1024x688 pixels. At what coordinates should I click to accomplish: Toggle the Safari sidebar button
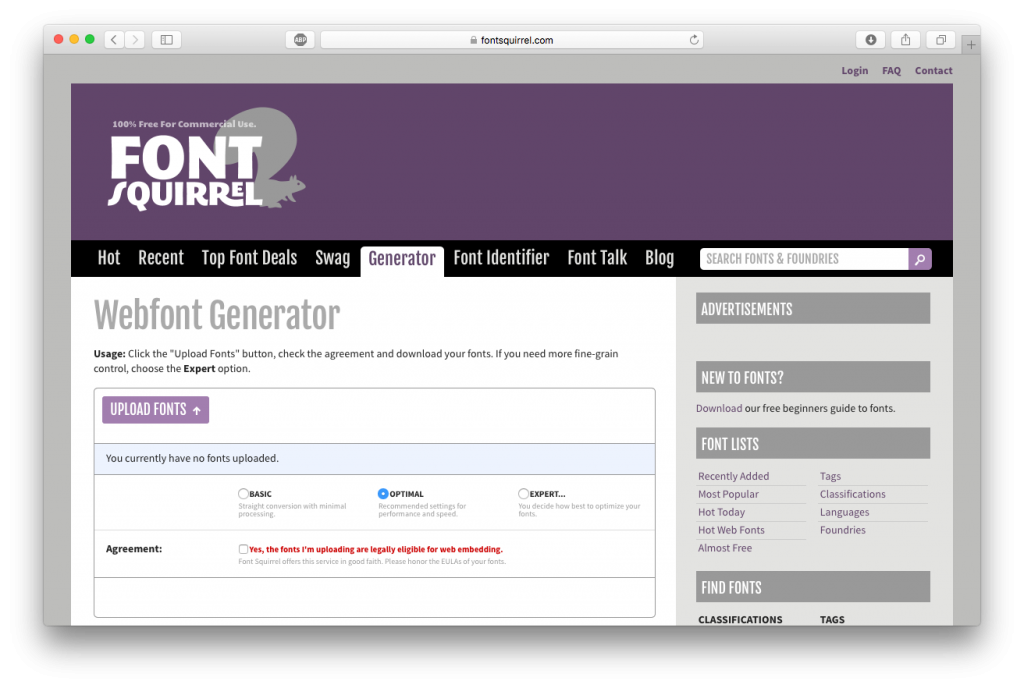pyautogui.click(x=167, y=40)
